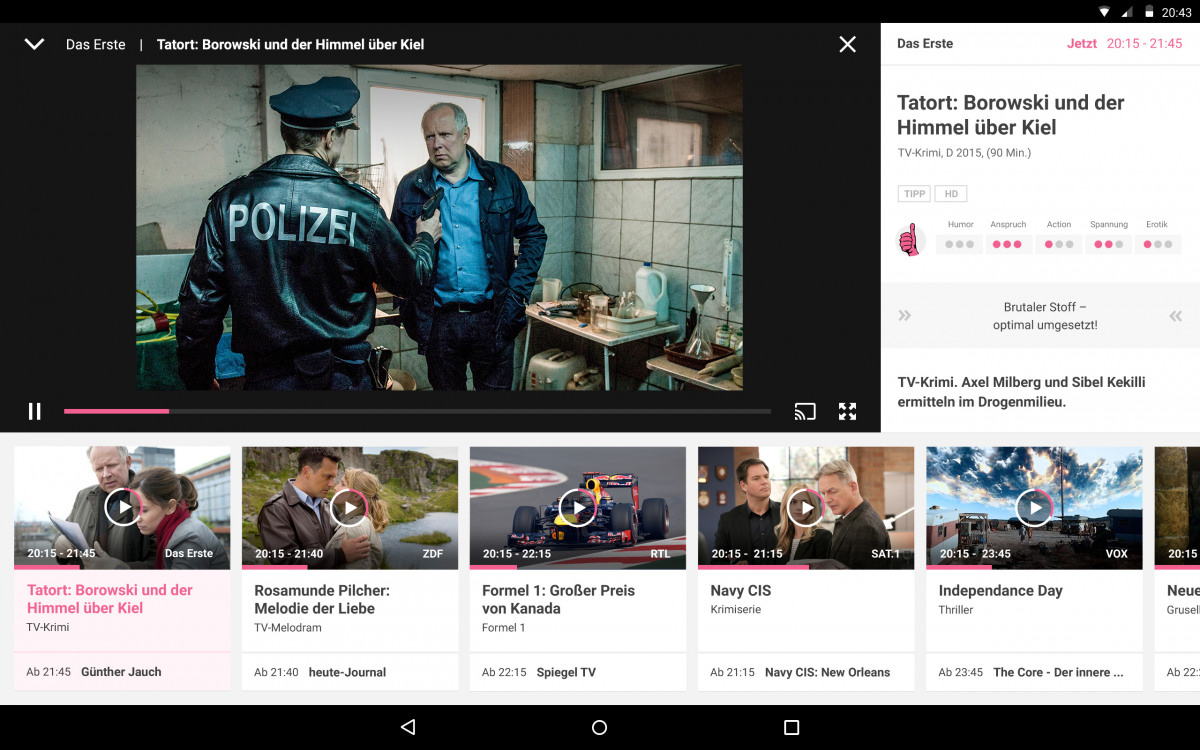Tap the Android Home navigation button
The height and width of the screenshot is (750, 1200).
(599, 727)
